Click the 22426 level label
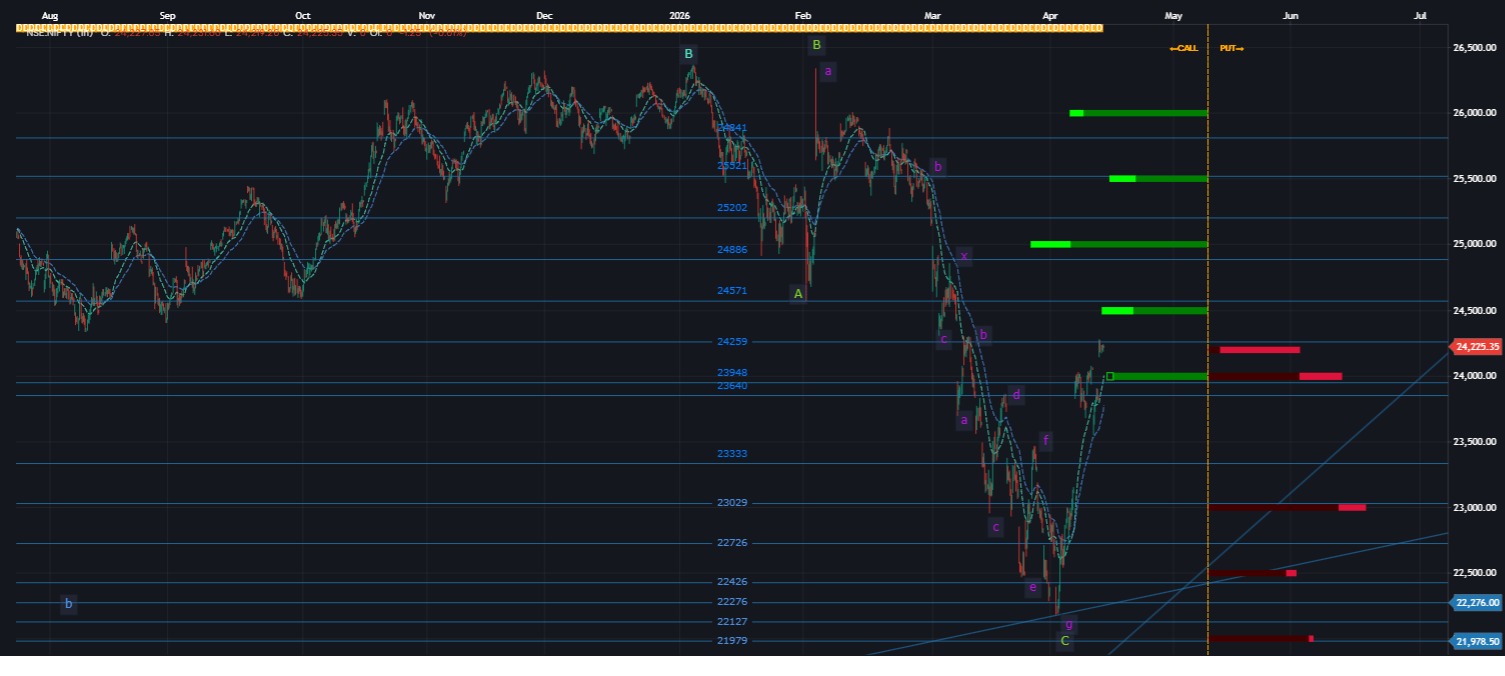1505x676 pixels. (732, 581)
